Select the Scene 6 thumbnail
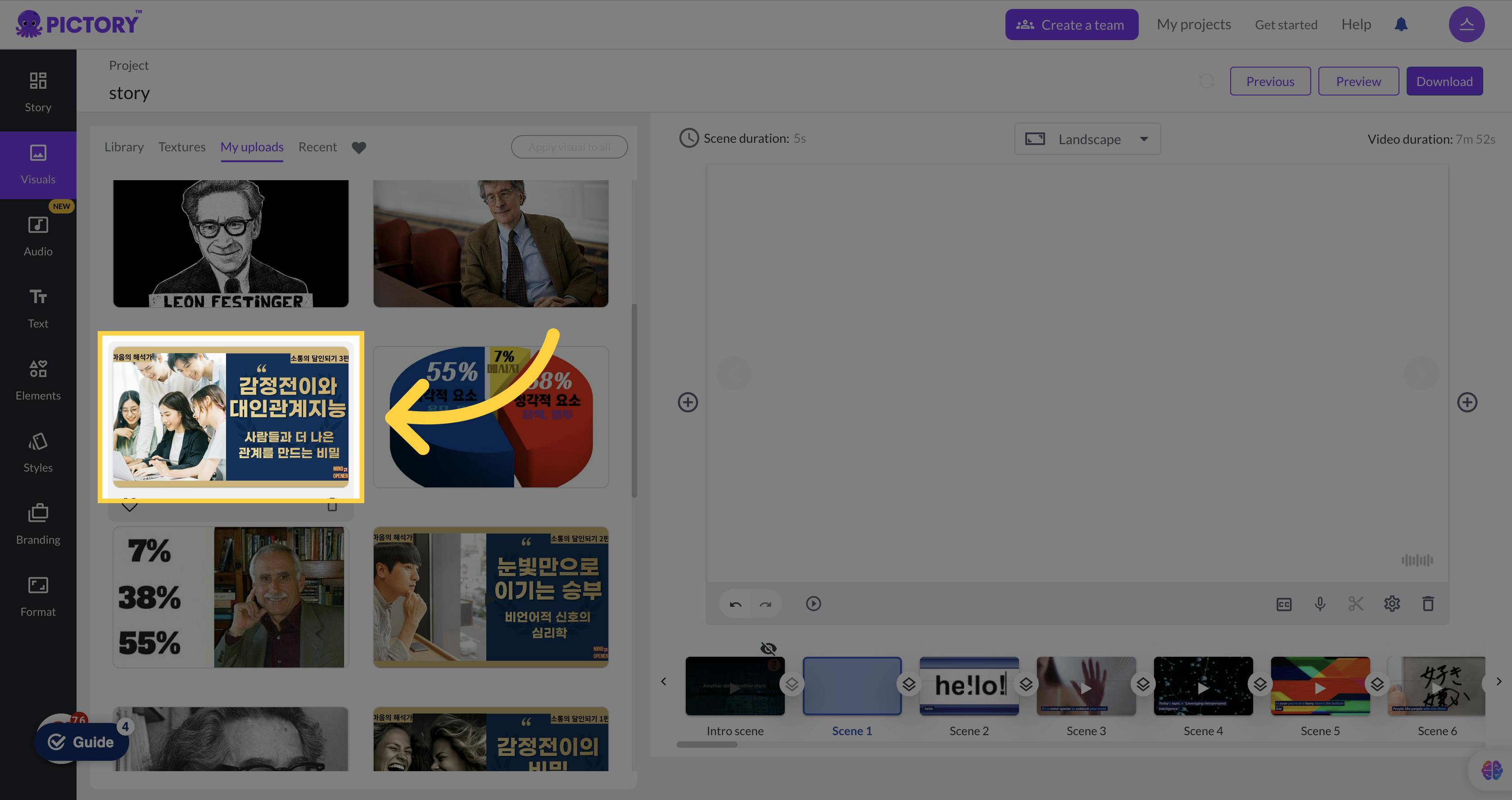The image size is (1512, 800). 1436,686
